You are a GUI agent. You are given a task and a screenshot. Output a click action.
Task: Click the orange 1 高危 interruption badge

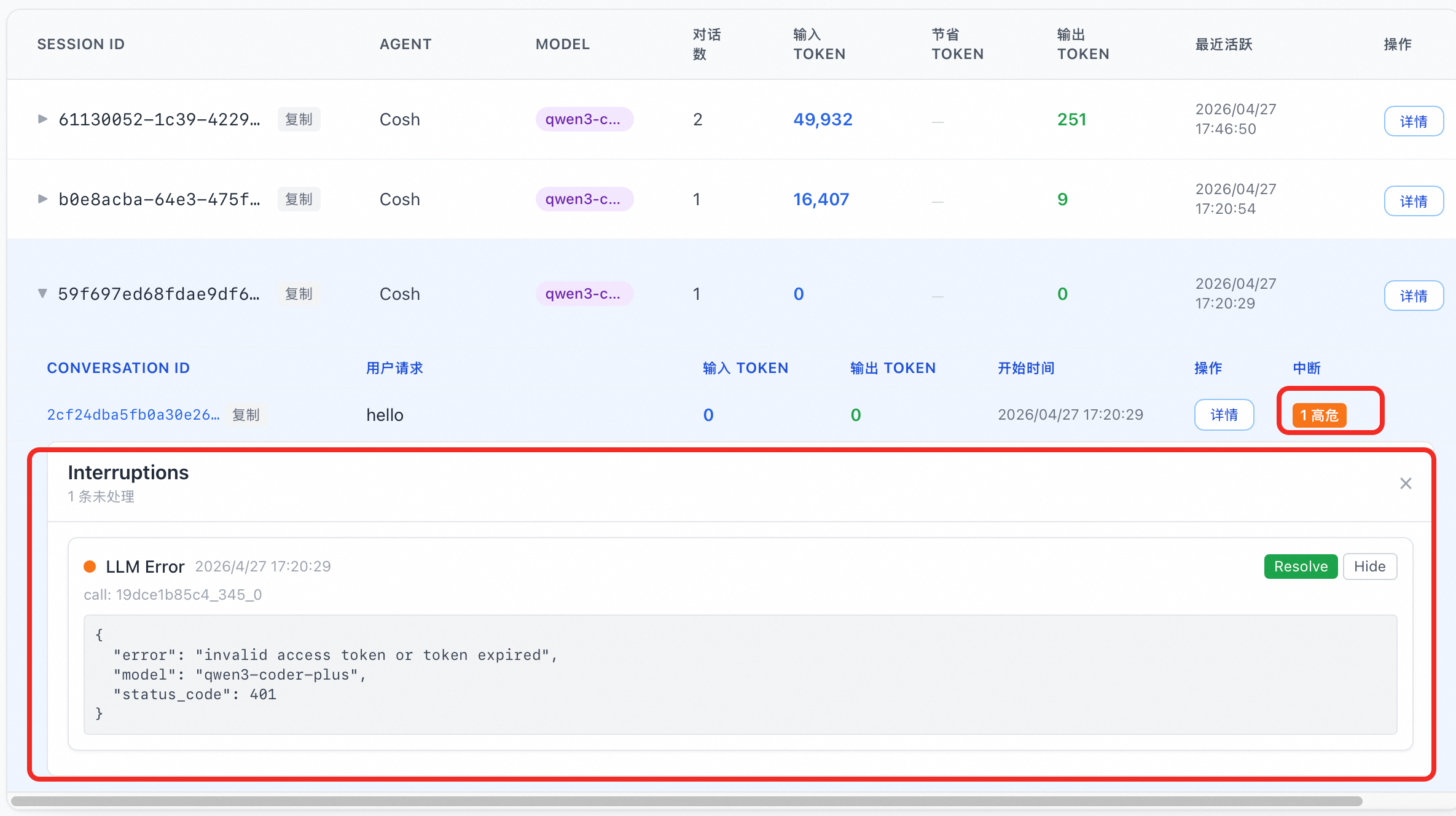[1319, 415]
